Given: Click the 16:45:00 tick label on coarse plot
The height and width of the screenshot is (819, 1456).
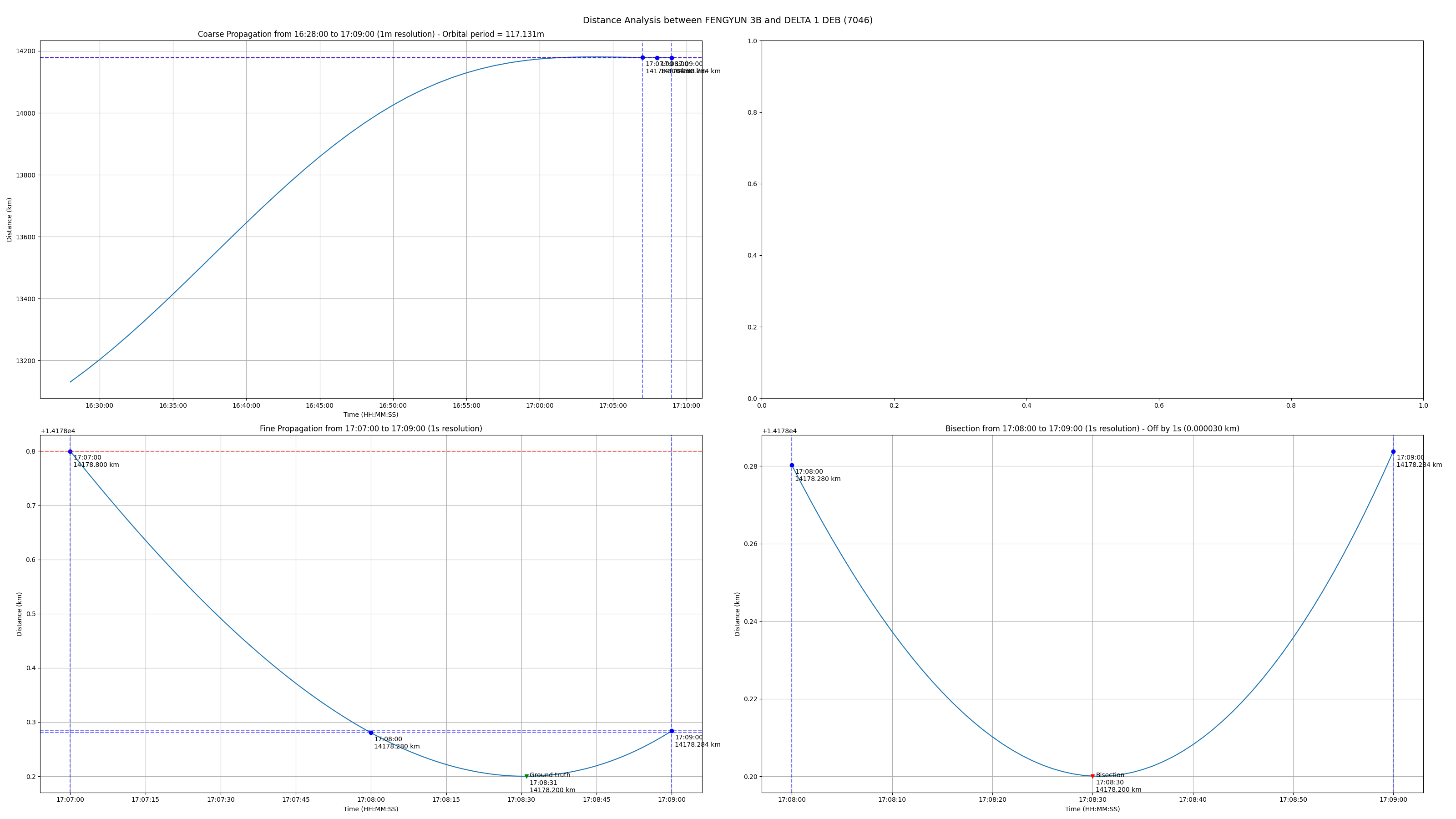Looking at the screenshot, I should [x=319, y=405].
